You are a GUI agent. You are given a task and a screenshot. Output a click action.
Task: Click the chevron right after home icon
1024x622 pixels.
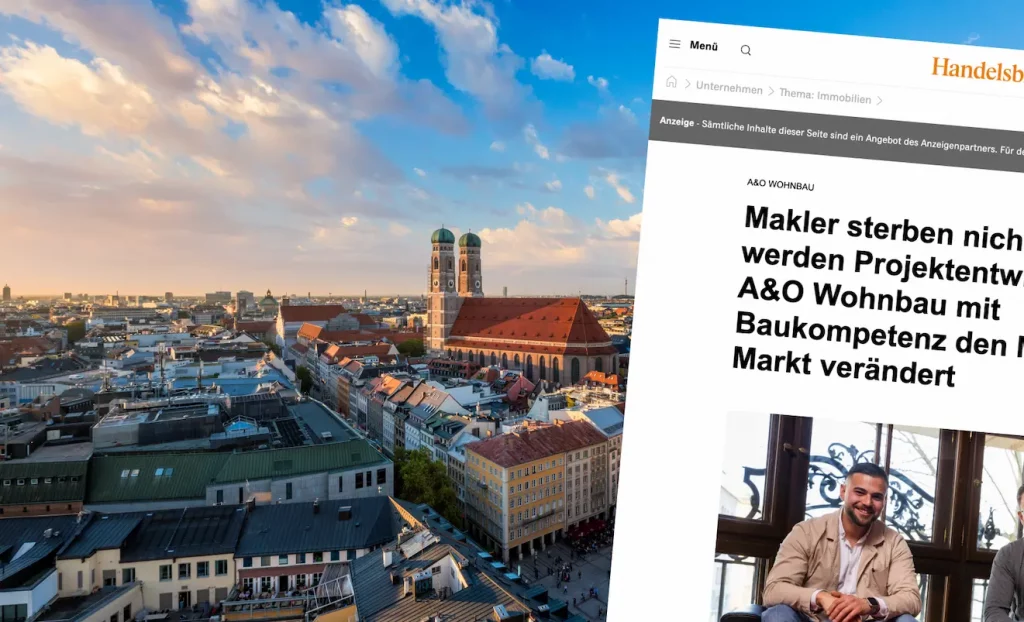pyautogui.click(x=687, y=85)
